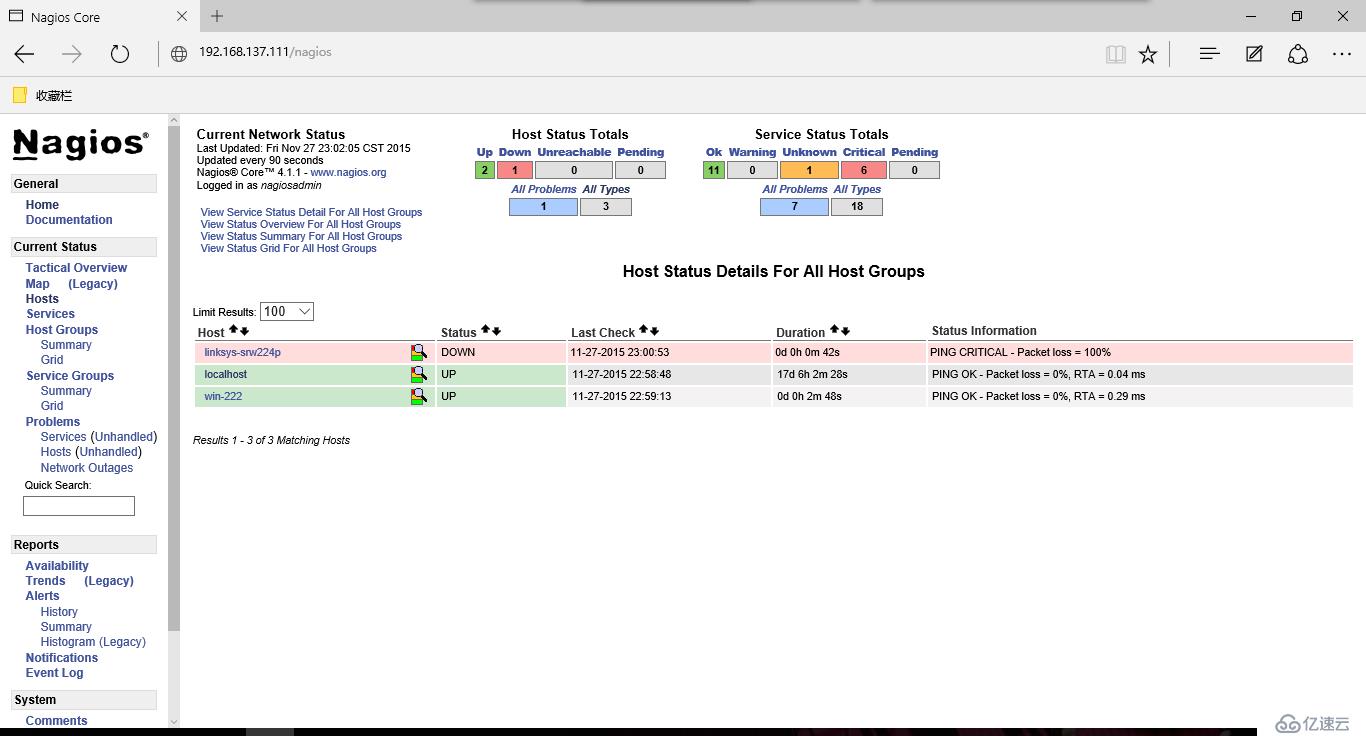Screen dimensions: 1366x736
Task: Click red Down count 1
Action: click(x=515, y=170)
